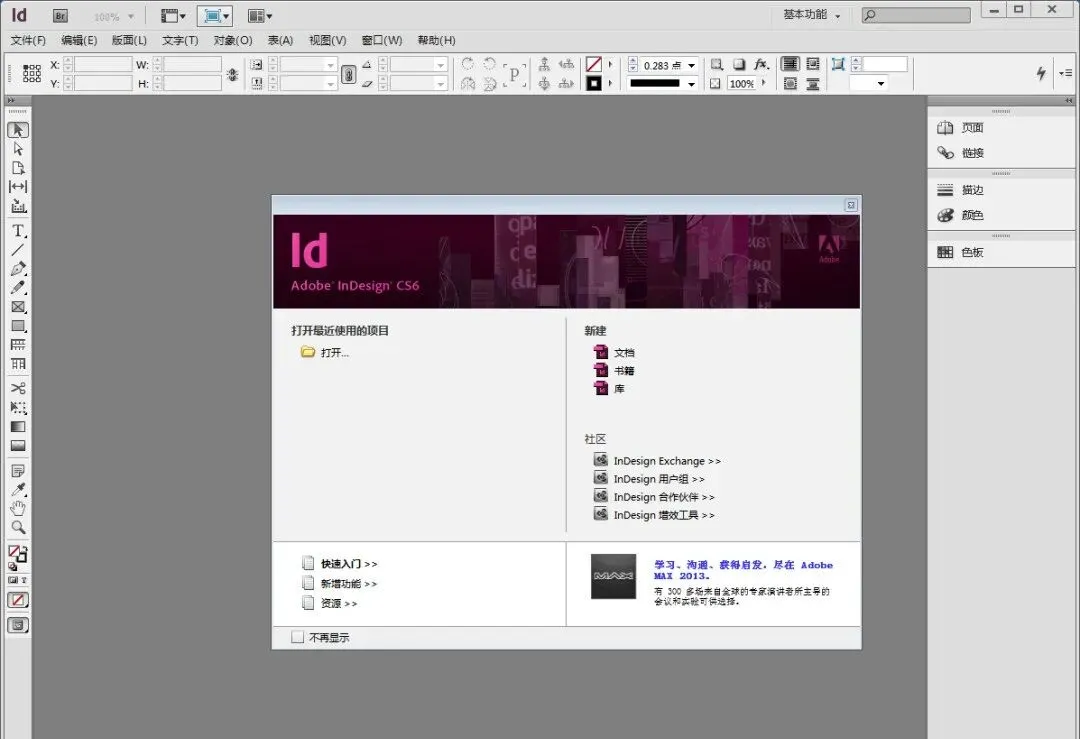Select the Direct Selection tool
1080x739 pixels.
18,149
